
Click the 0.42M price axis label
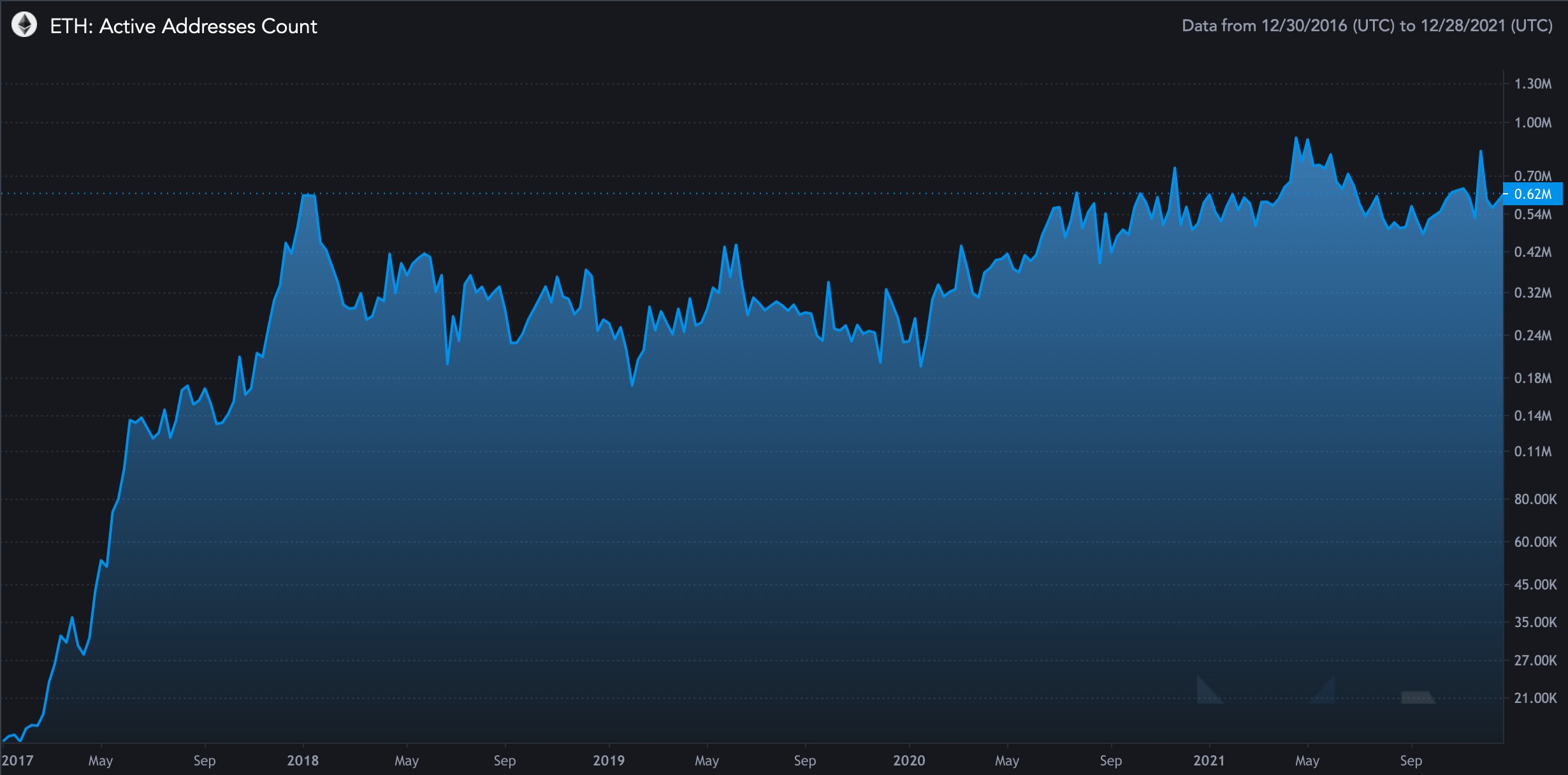[1532, 252]
